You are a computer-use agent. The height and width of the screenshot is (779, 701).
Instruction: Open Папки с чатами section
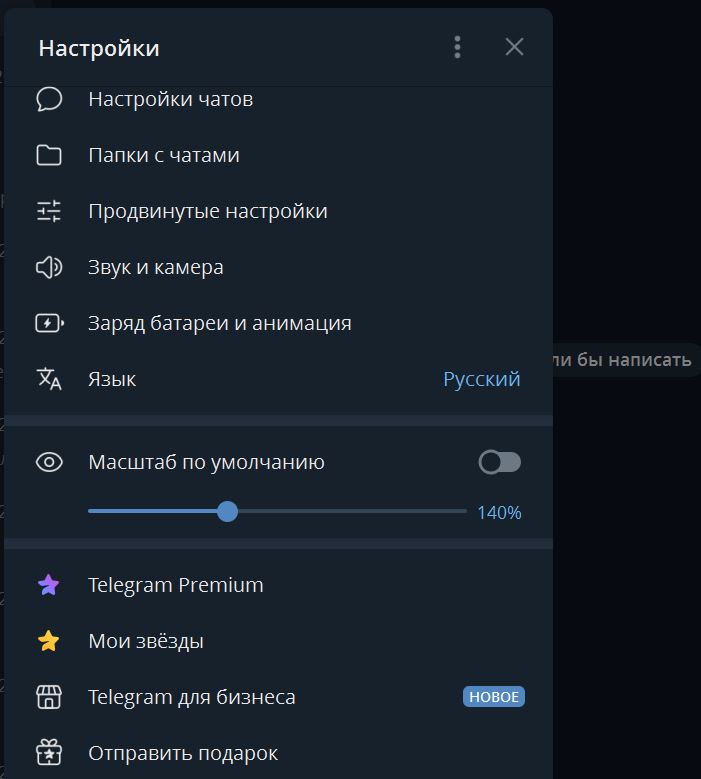tap(164, 155)
